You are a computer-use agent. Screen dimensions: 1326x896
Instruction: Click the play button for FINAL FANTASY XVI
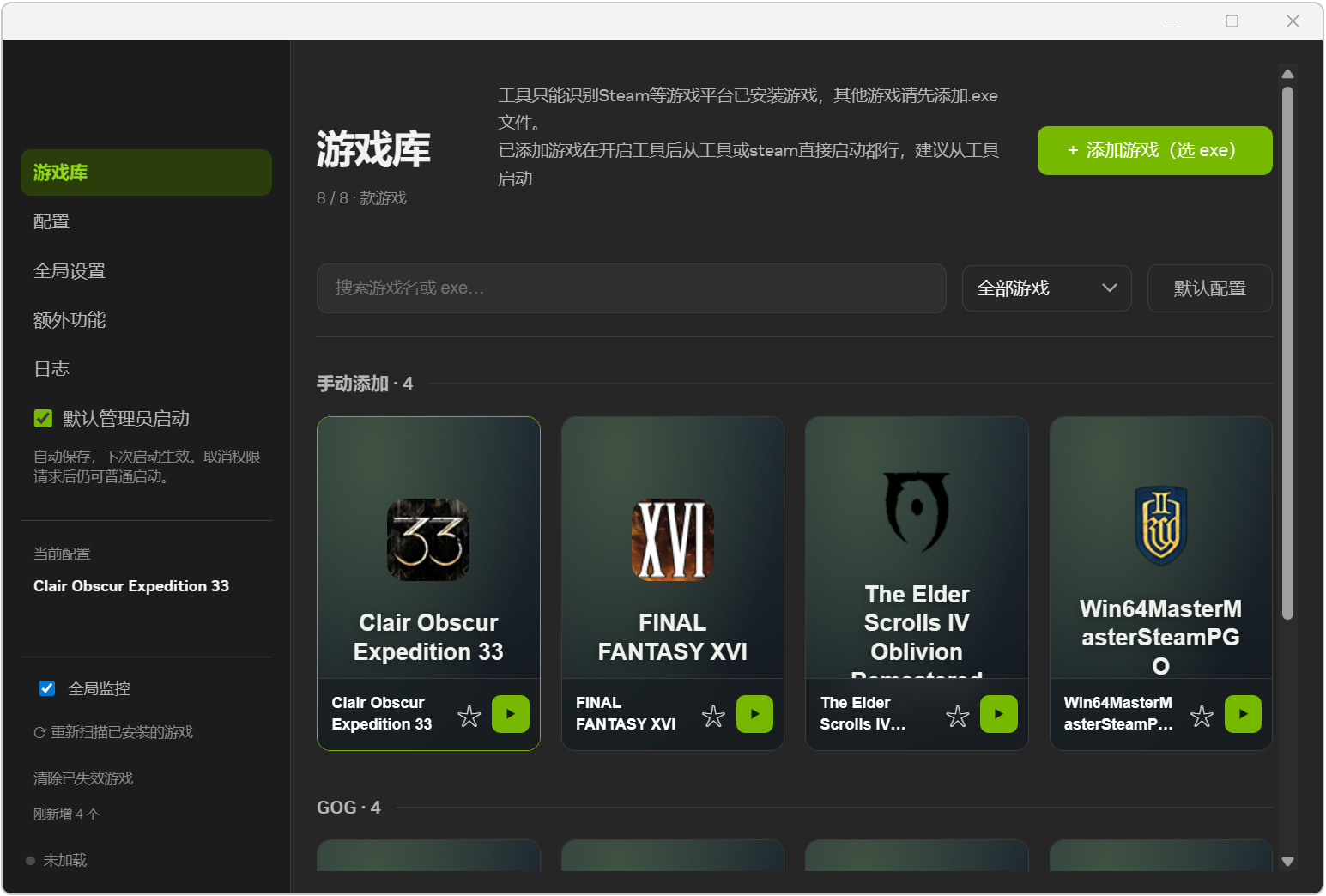click(754, 714)
